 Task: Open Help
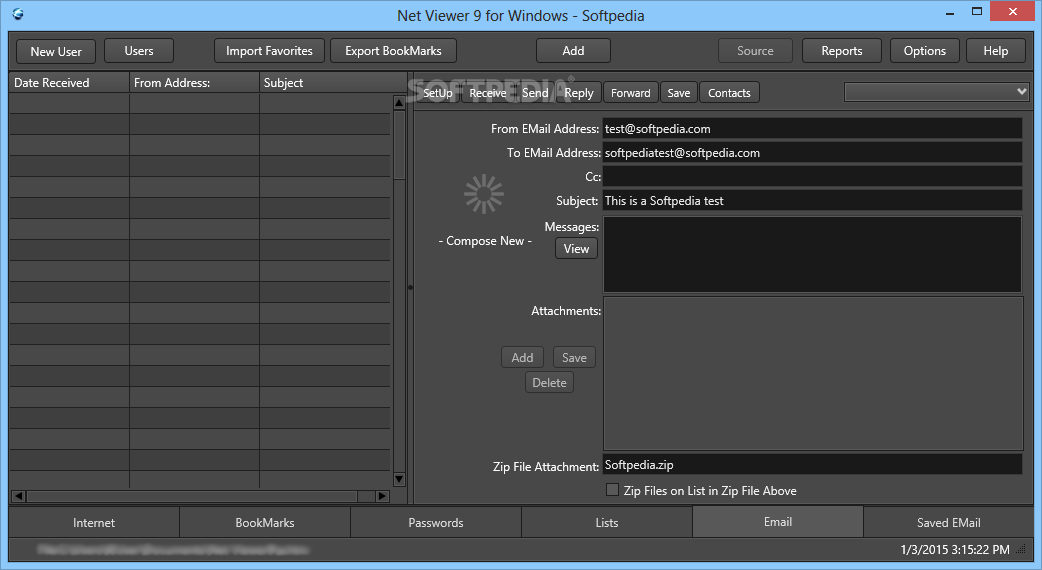[x=995, y=50]
